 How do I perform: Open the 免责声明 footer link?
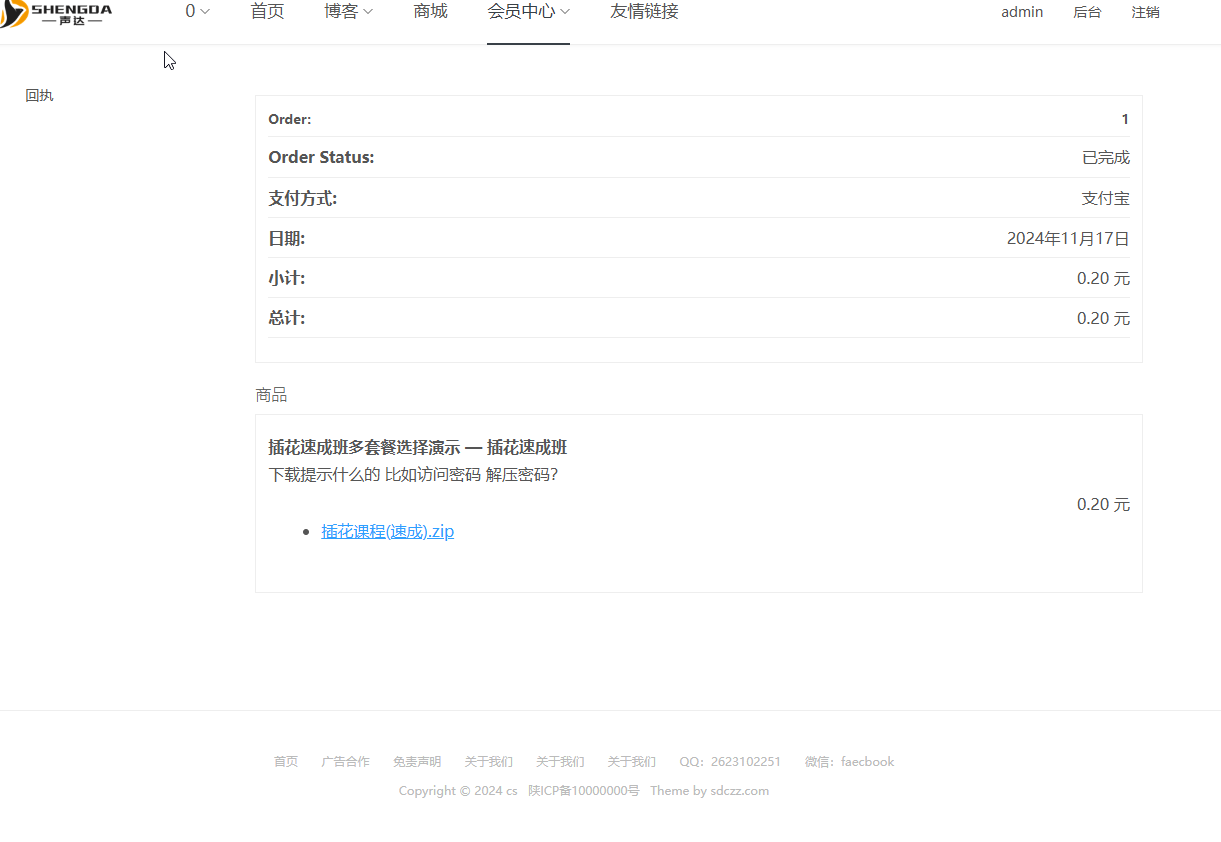(x=417, y=762)
